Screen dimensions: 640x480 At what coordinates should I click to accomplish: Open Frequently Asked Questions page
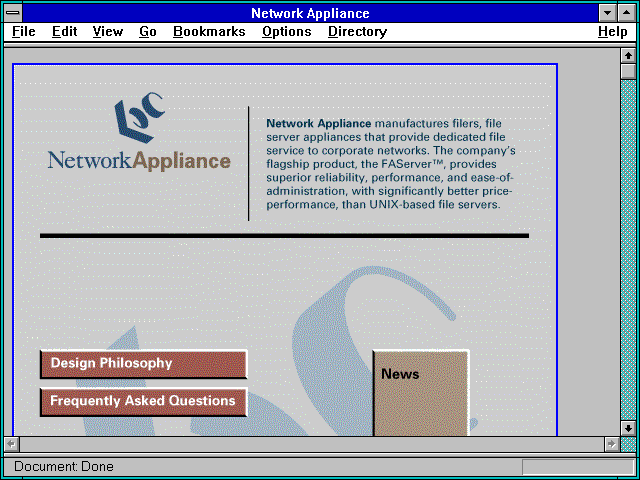click(x=144, y=402)
